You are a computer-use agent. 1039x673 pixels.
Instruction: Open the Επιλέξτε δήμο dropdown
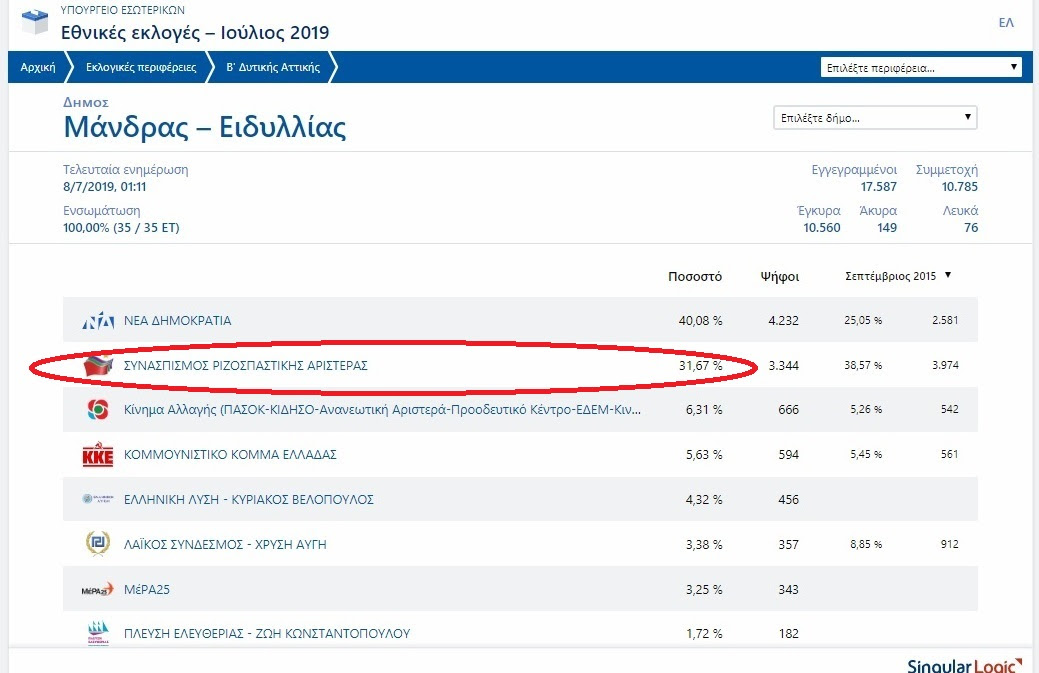[x=875, y=118]
